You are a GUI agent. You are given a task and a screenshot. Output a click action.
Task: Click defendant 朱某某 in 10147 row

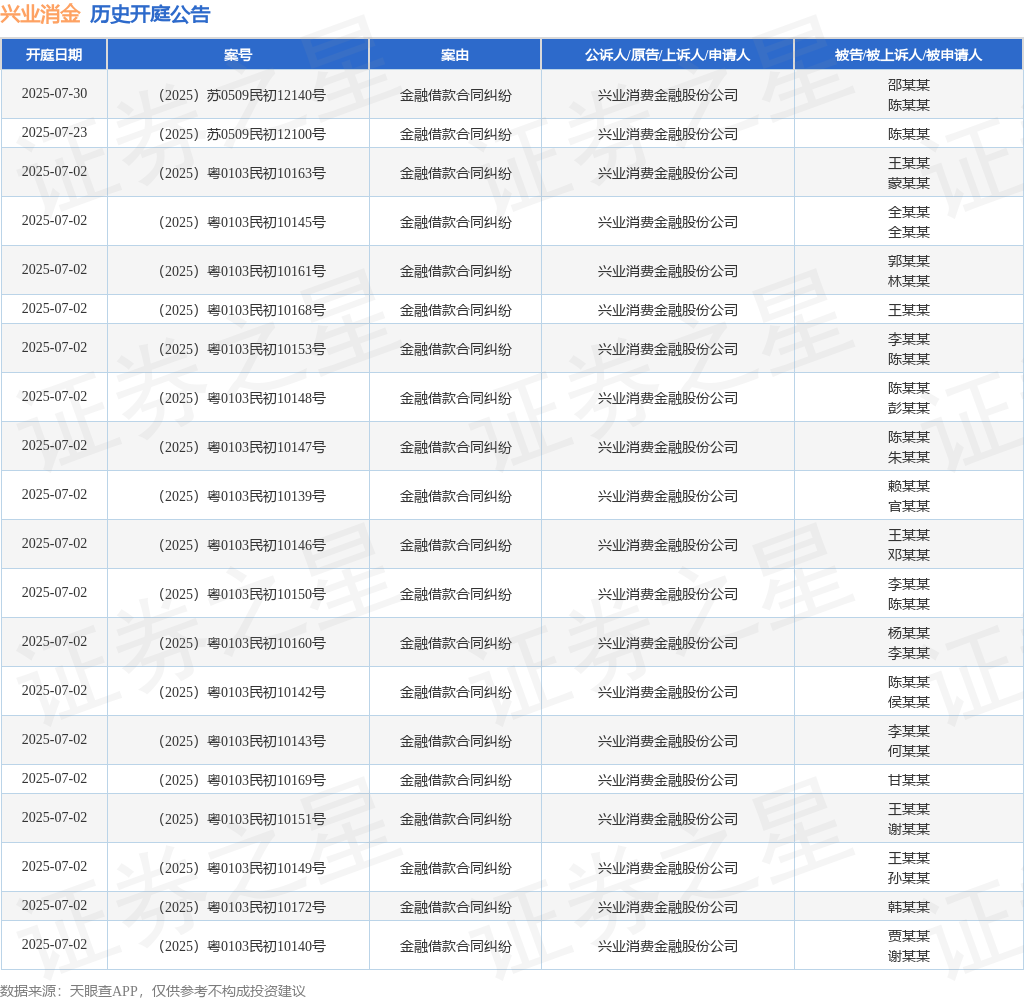click(908, 457)
